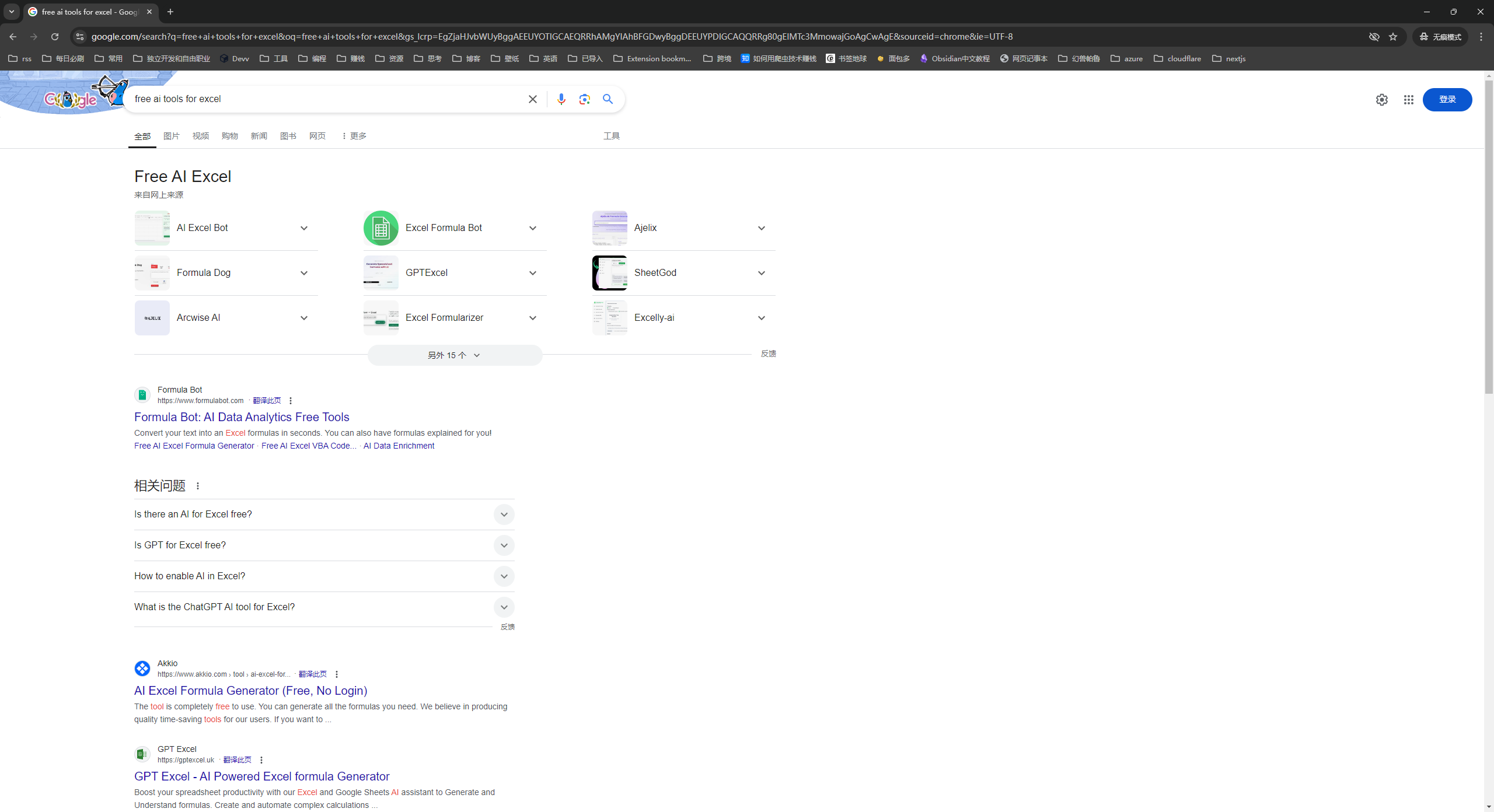Open Chrome three-dot menu
1494x812 pixels.
point(1481,37)
